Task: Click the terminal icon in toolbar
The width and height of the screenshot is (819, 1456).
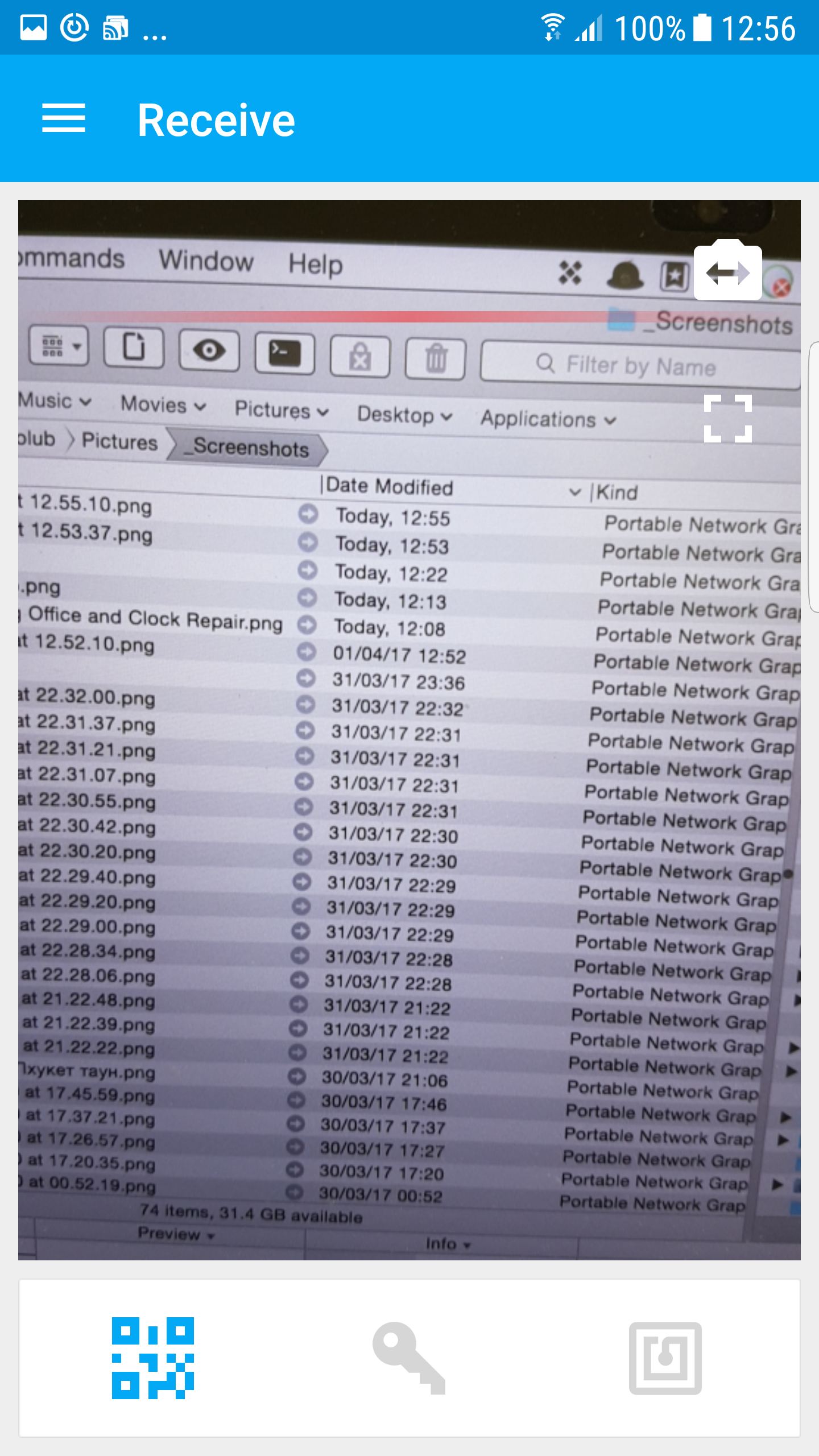Action: click(284, 353)
